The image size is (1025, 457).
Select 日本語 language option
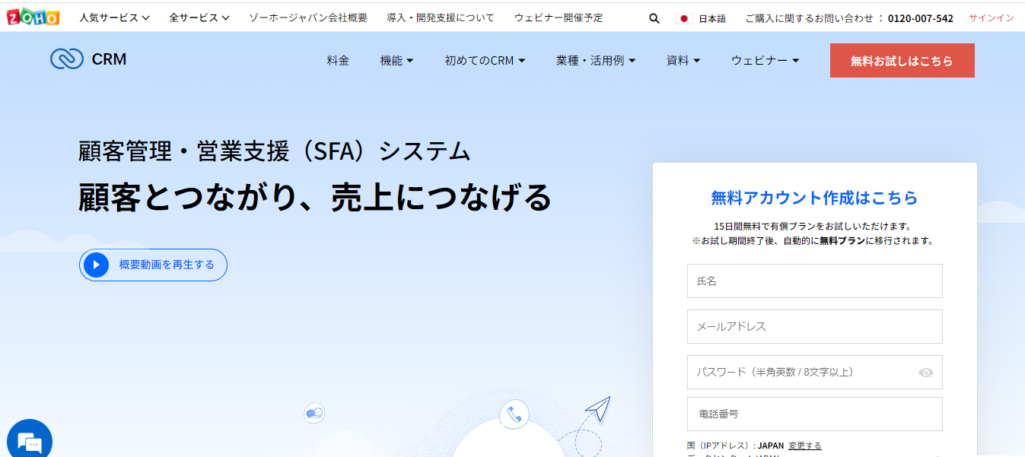712,18
